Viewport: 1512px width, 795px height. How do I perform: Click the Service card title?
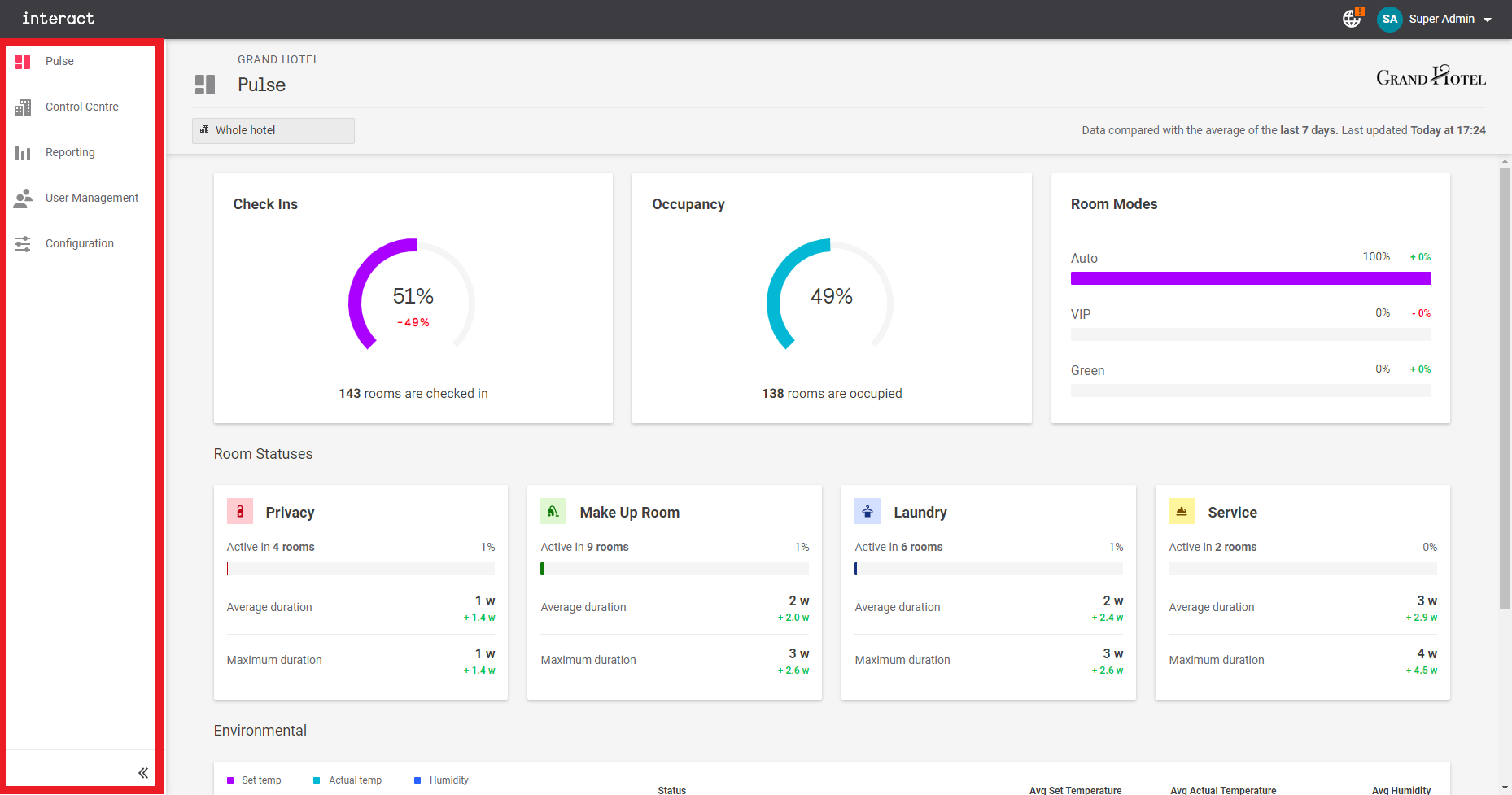1232,513
